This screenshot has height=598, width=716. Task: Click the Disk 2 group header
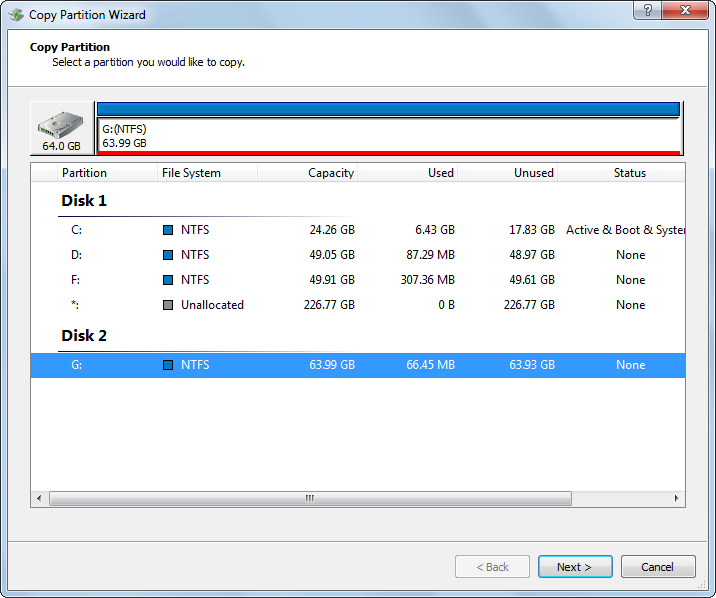84,336
